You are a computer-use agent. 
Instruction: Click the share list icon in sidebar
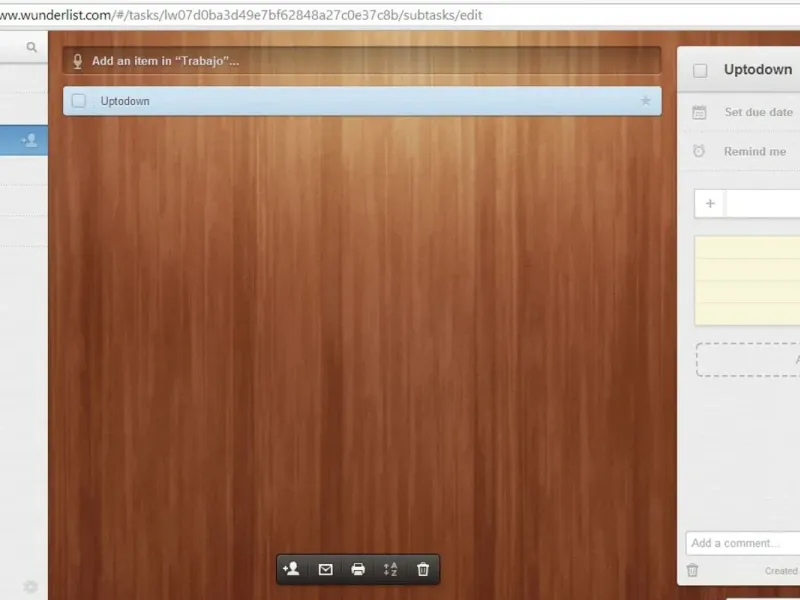click(29, 140)
